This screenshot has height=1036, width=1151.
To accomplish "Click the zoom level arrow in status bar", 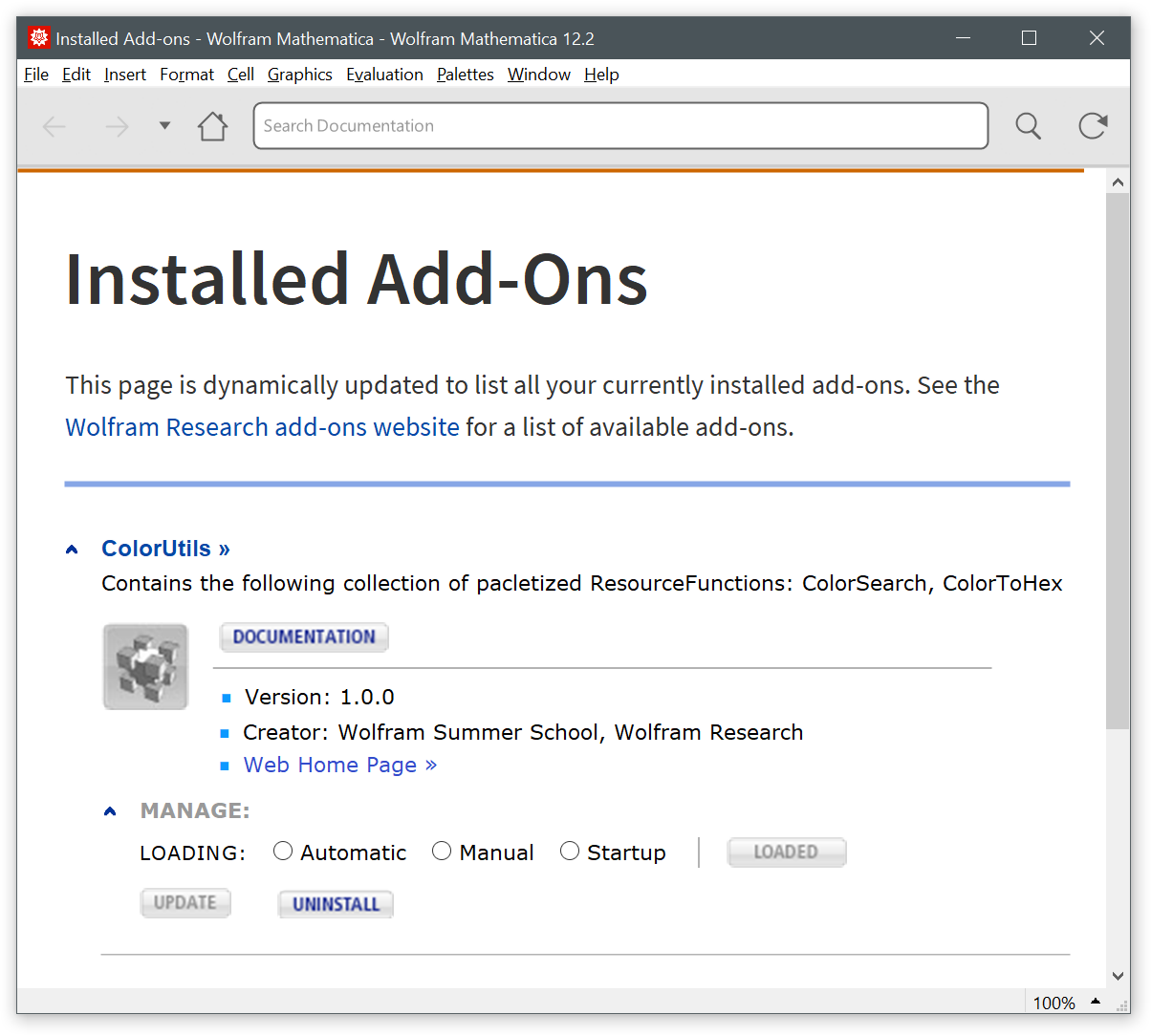I will 1096,1002.
